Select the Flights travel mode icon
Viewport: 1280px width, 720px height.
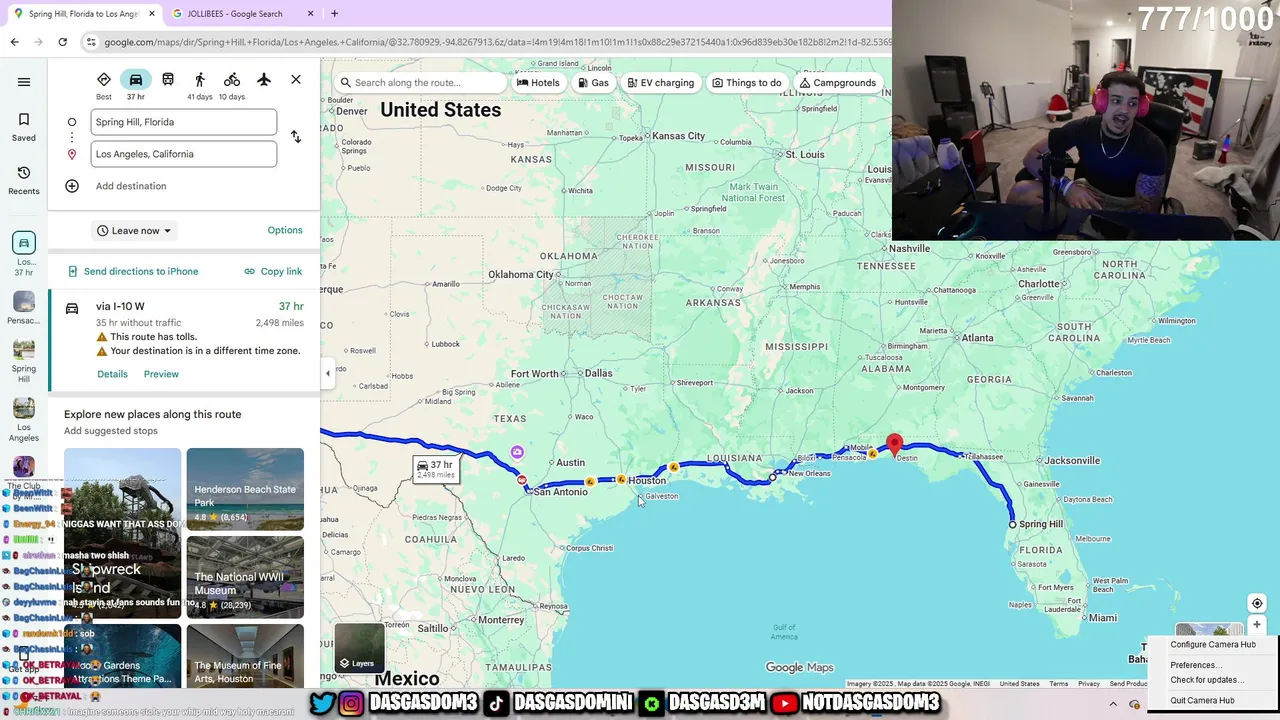point(264,80)
